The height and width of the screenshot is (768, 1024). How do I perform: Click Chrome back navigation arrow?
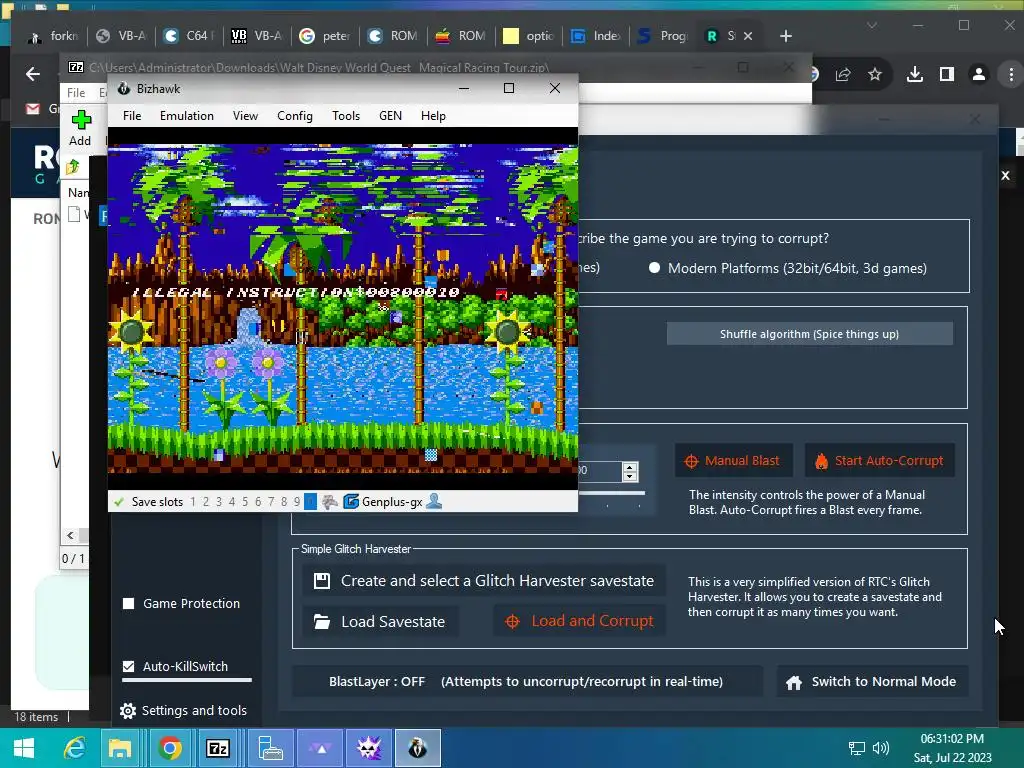pyautogui.click(x=33, y=74)
